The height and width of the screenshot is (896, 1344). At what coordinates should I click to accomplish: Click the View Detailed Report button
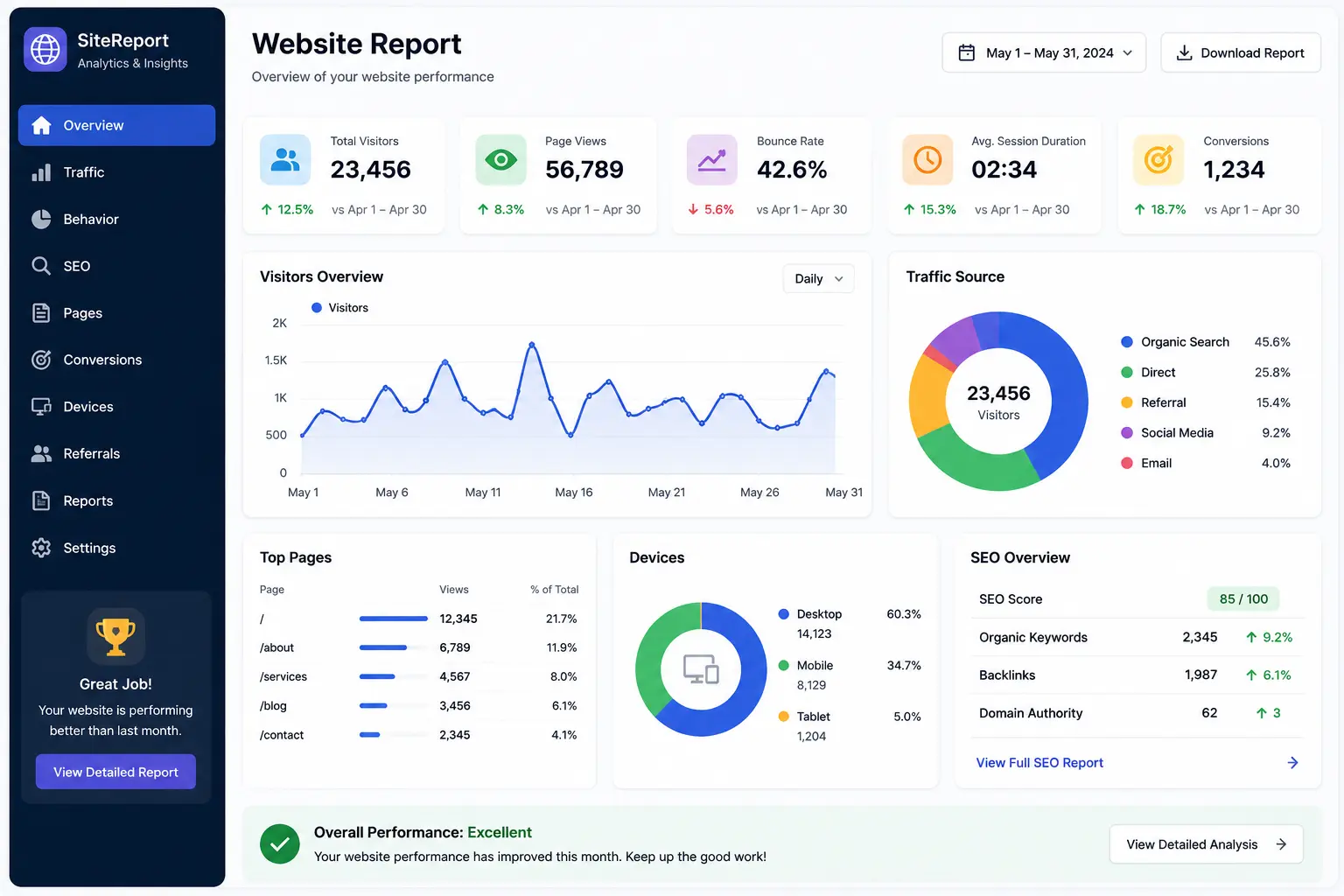point(115,772)
